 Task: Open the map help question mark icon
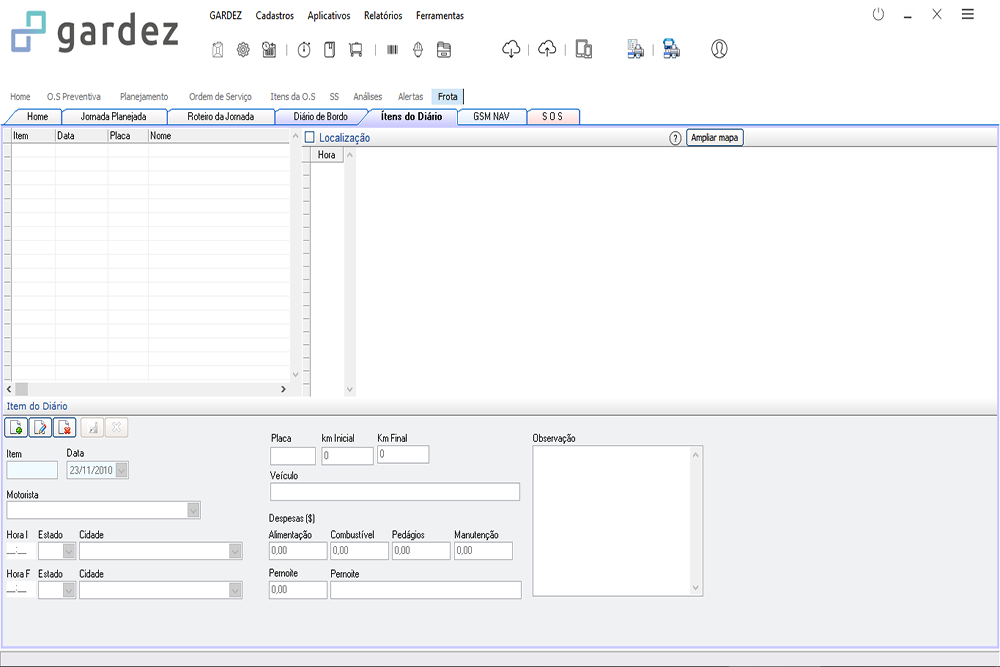pyautogui.click(x=675, y=138)
